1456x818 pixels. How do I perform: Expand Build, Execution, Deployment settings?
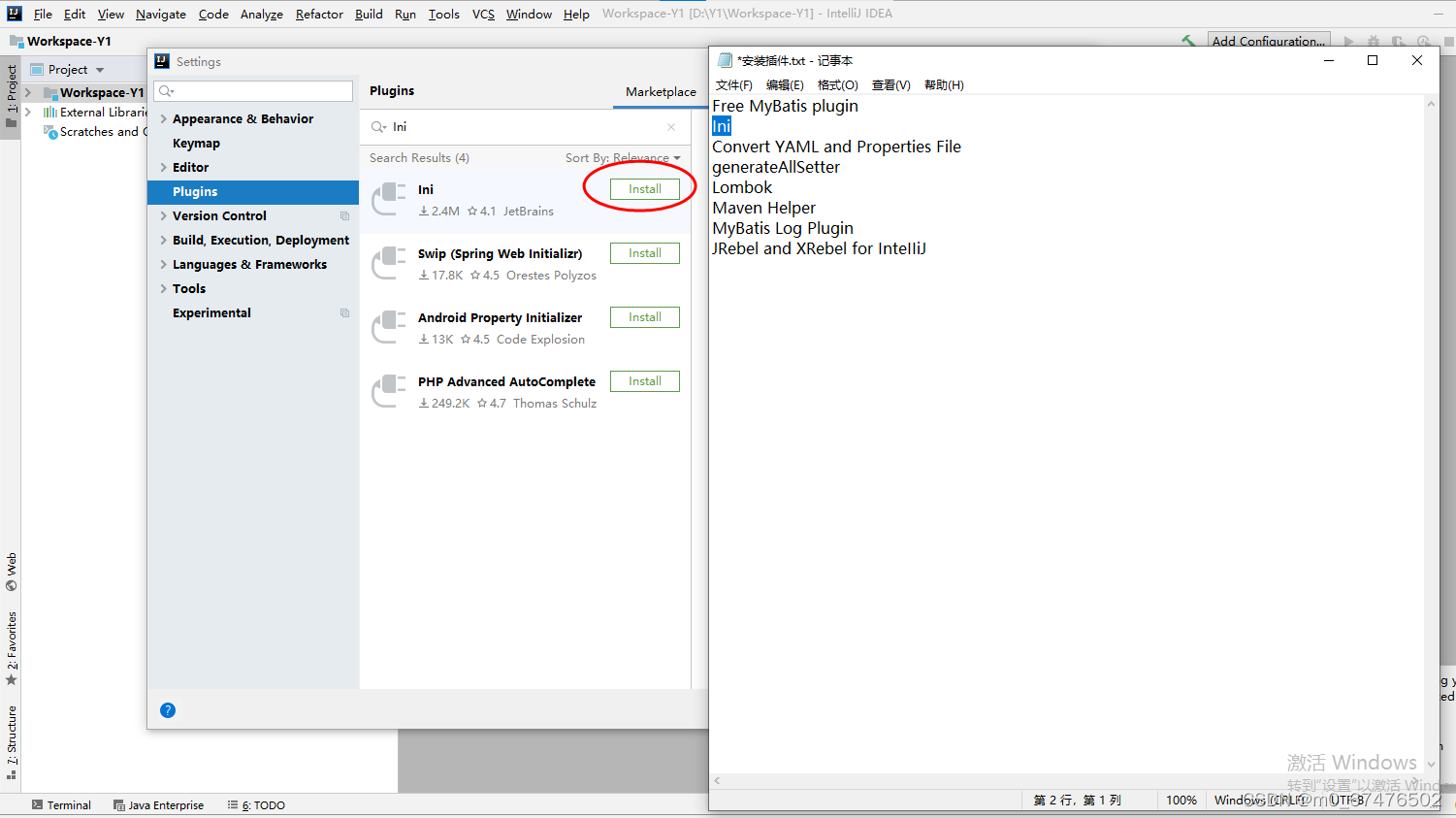click(x=163, y=241)
